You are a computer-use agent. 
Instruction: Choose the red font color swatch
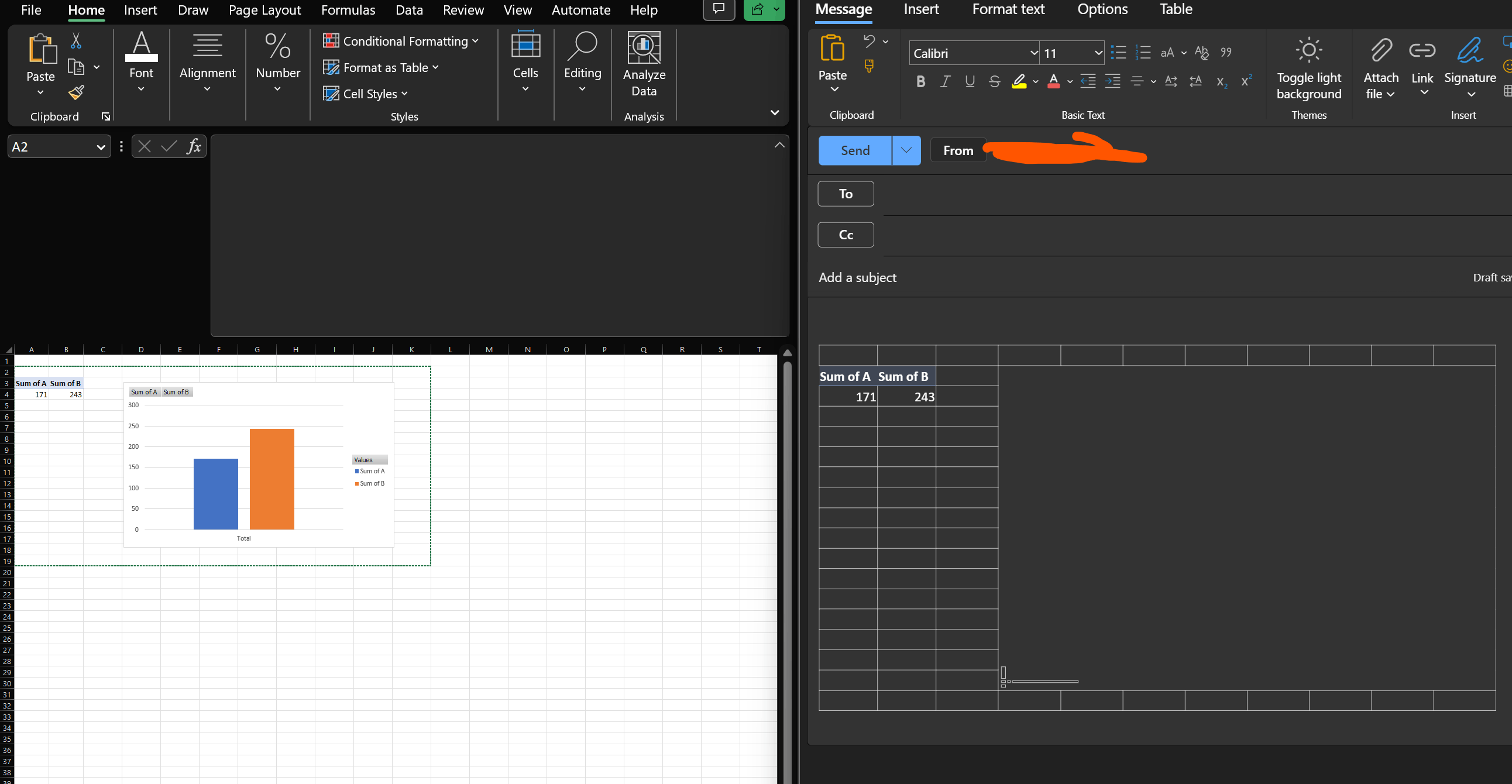click(1054, 81)
